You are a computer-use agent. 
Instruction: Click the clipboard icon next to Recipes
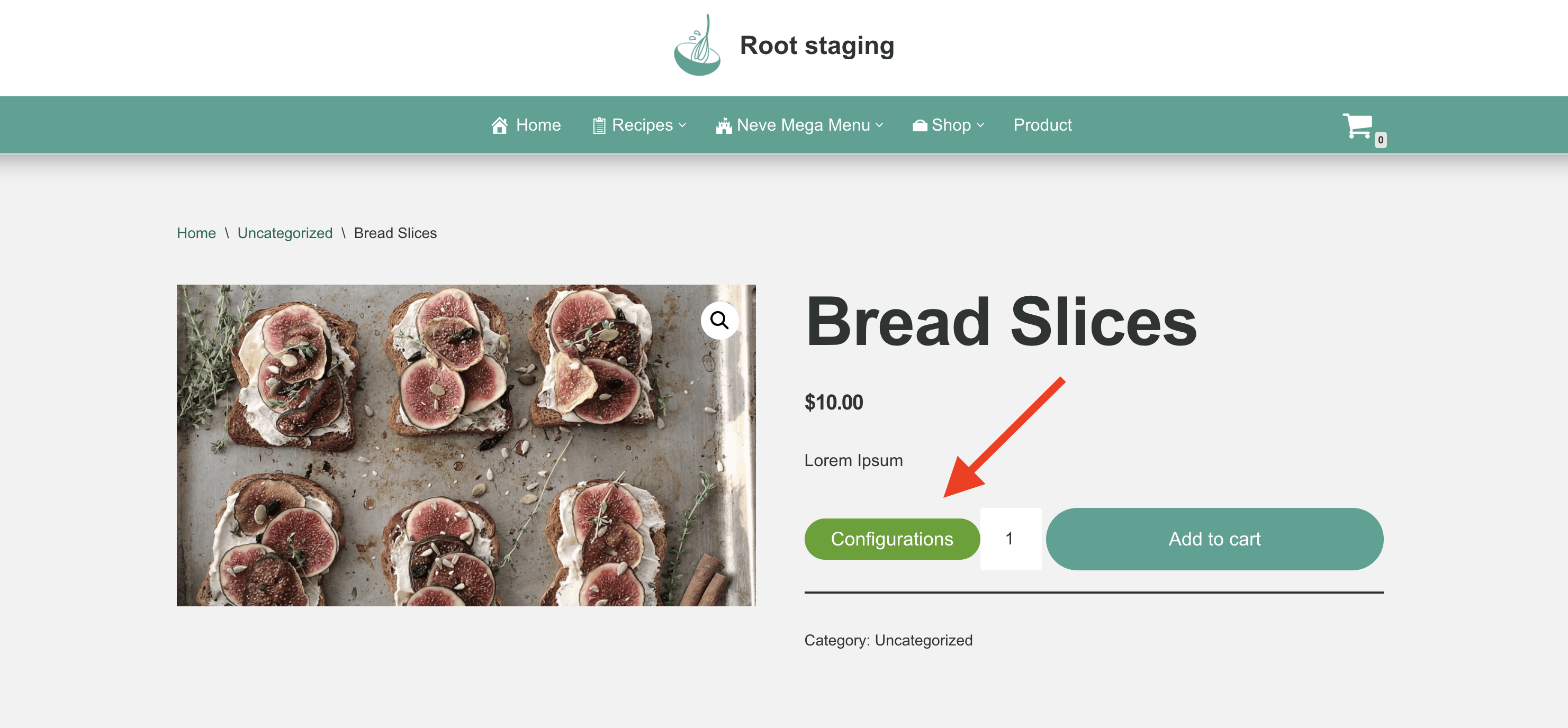click(600, 125)
